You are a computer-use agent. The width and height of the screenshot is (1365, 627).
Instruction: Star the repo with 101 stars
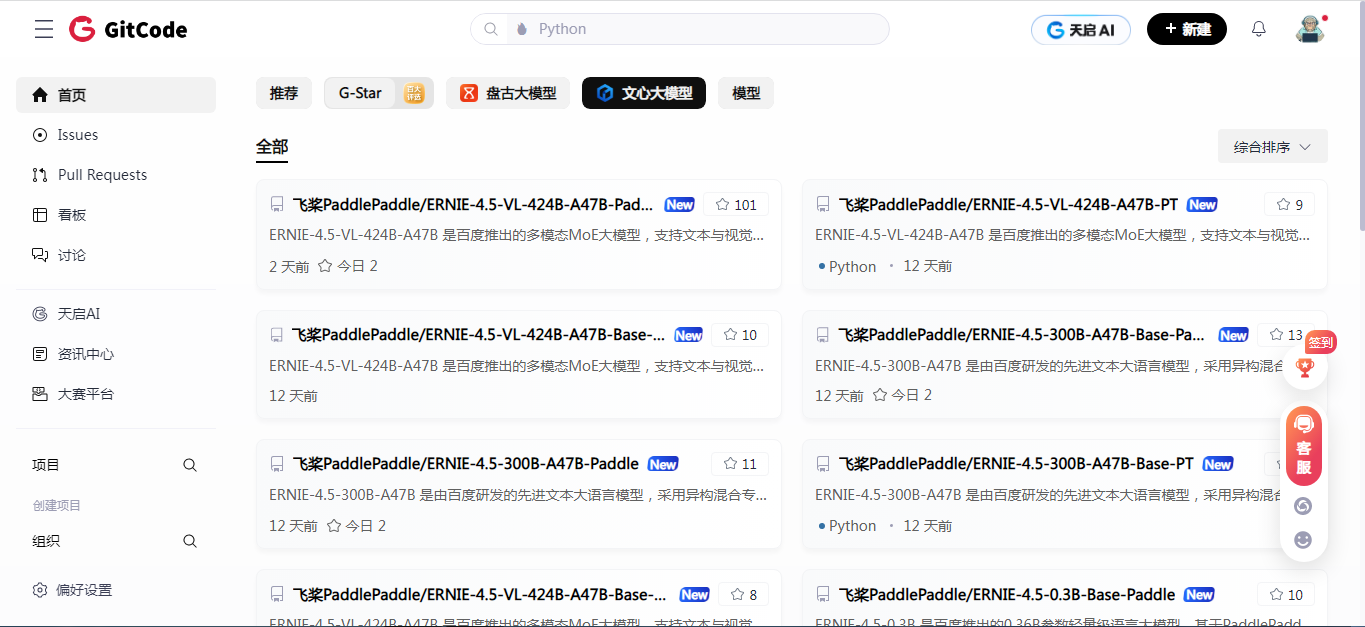736,205
